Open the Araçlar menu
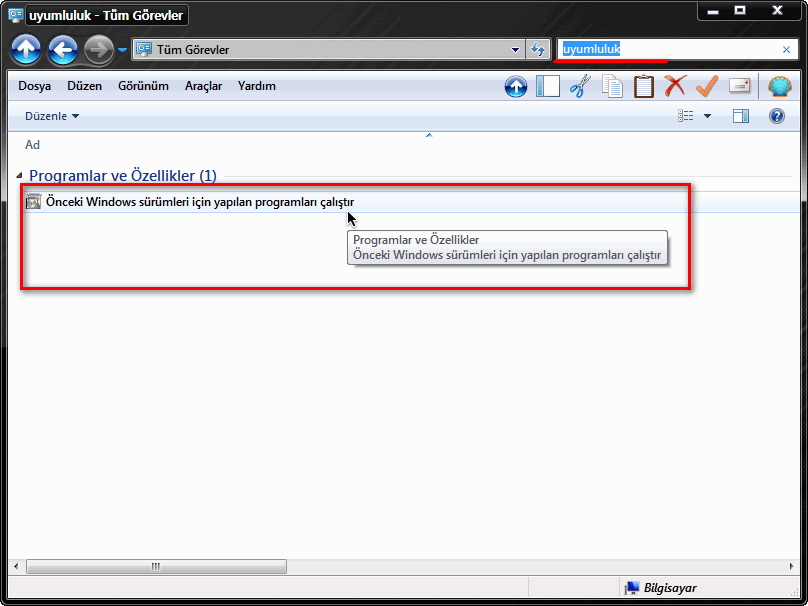 coord(204,86)
